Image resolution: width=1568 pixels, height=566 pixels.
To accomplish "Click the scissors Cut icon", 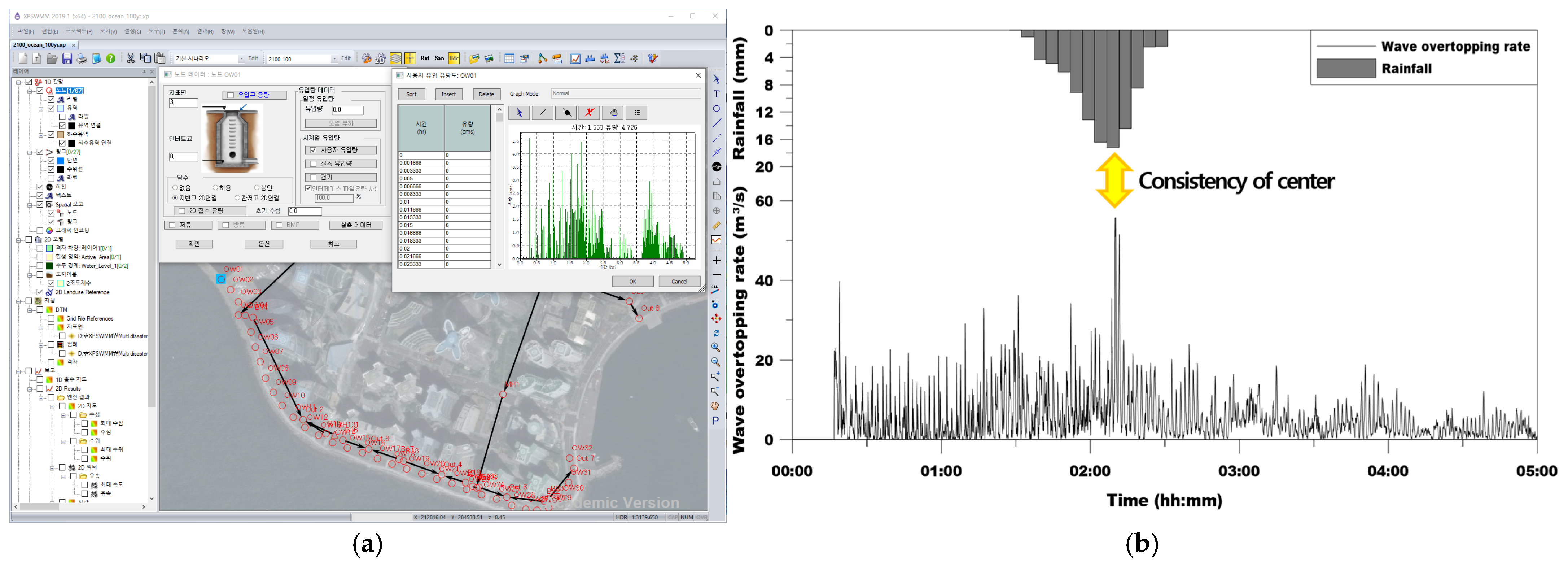I will tap(130, 58).
